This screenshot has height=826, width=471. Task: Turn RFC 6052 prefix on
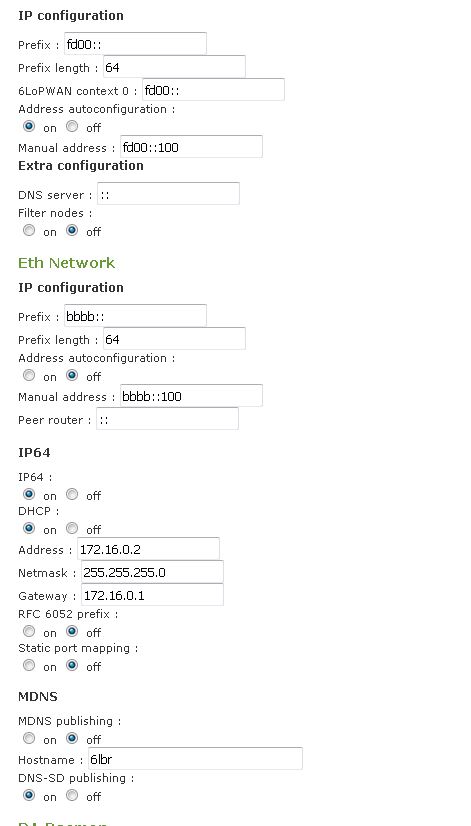click(x=30, y=631)
